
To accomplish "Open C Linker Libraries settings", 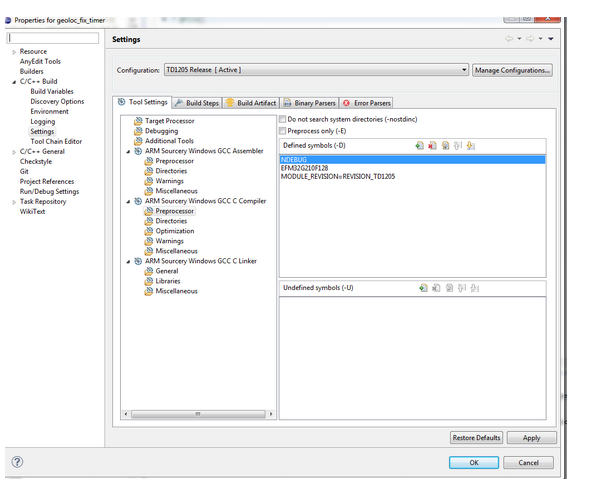I will coord(168,281).
